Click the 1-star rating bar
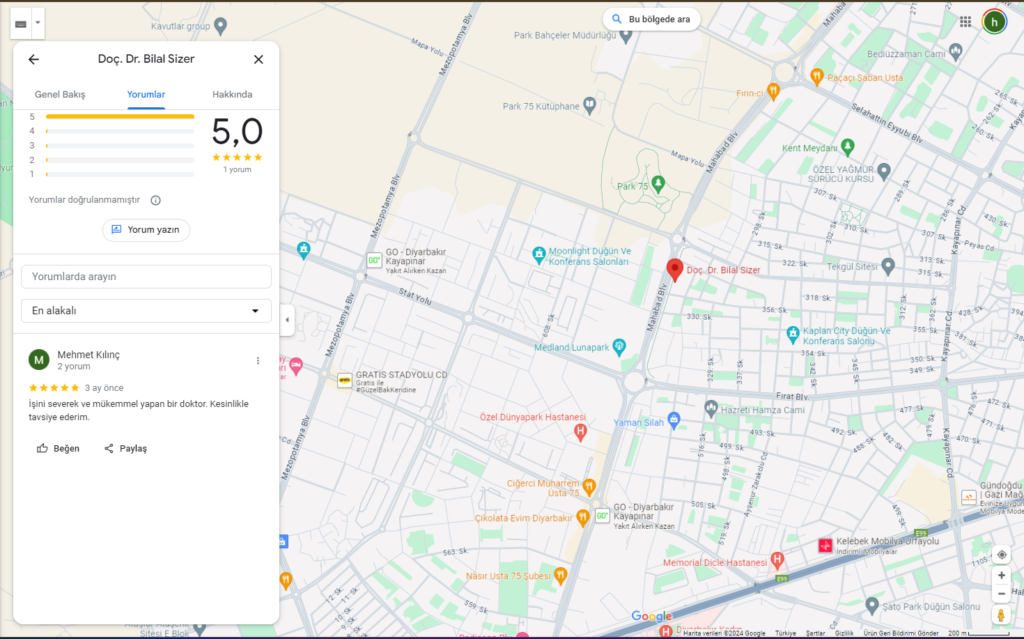The height and width of the screenshot is (639, 1024). coord(120,174)
